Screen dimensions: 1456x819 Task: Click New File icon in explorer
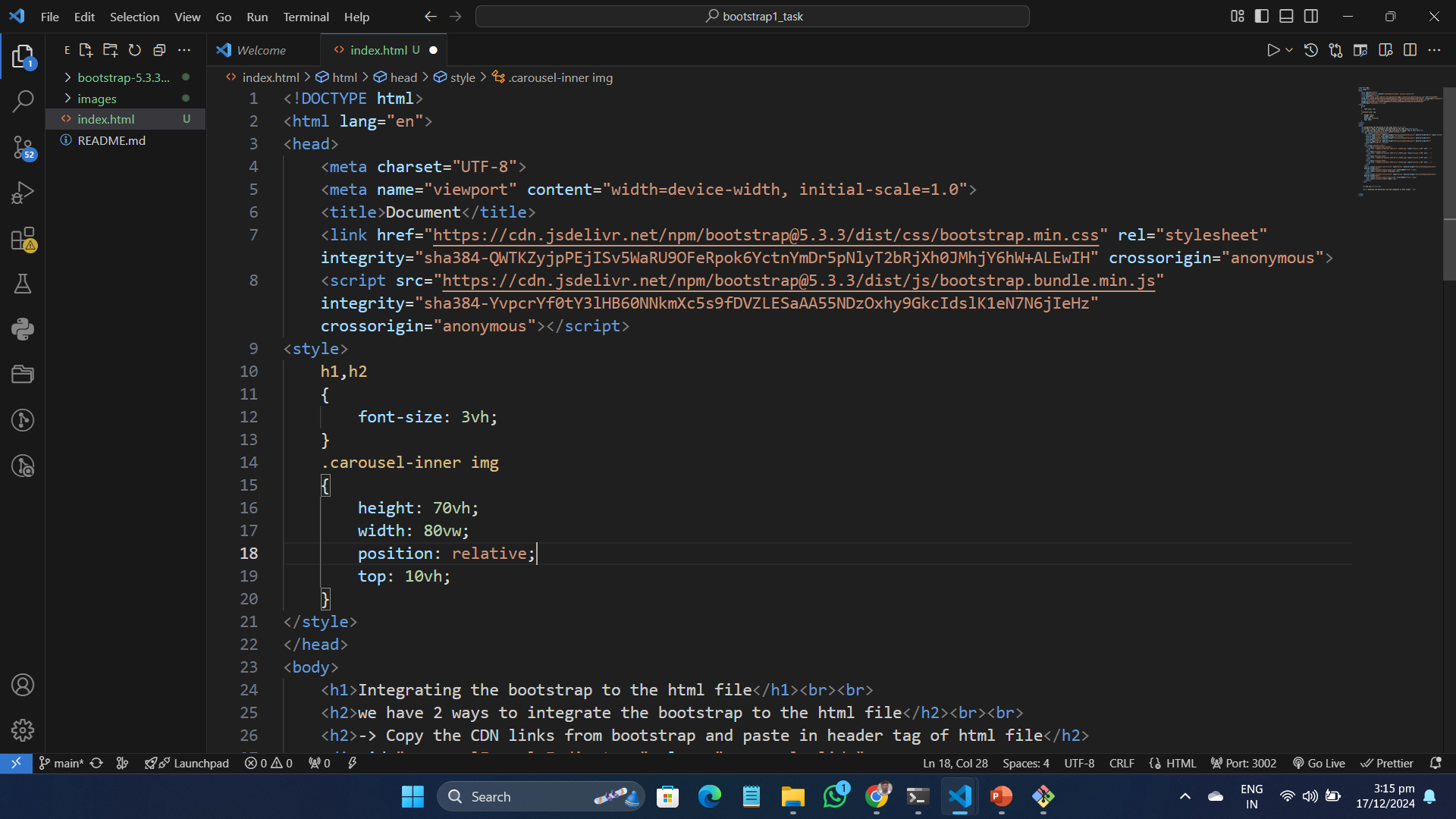tap(86, 50)
